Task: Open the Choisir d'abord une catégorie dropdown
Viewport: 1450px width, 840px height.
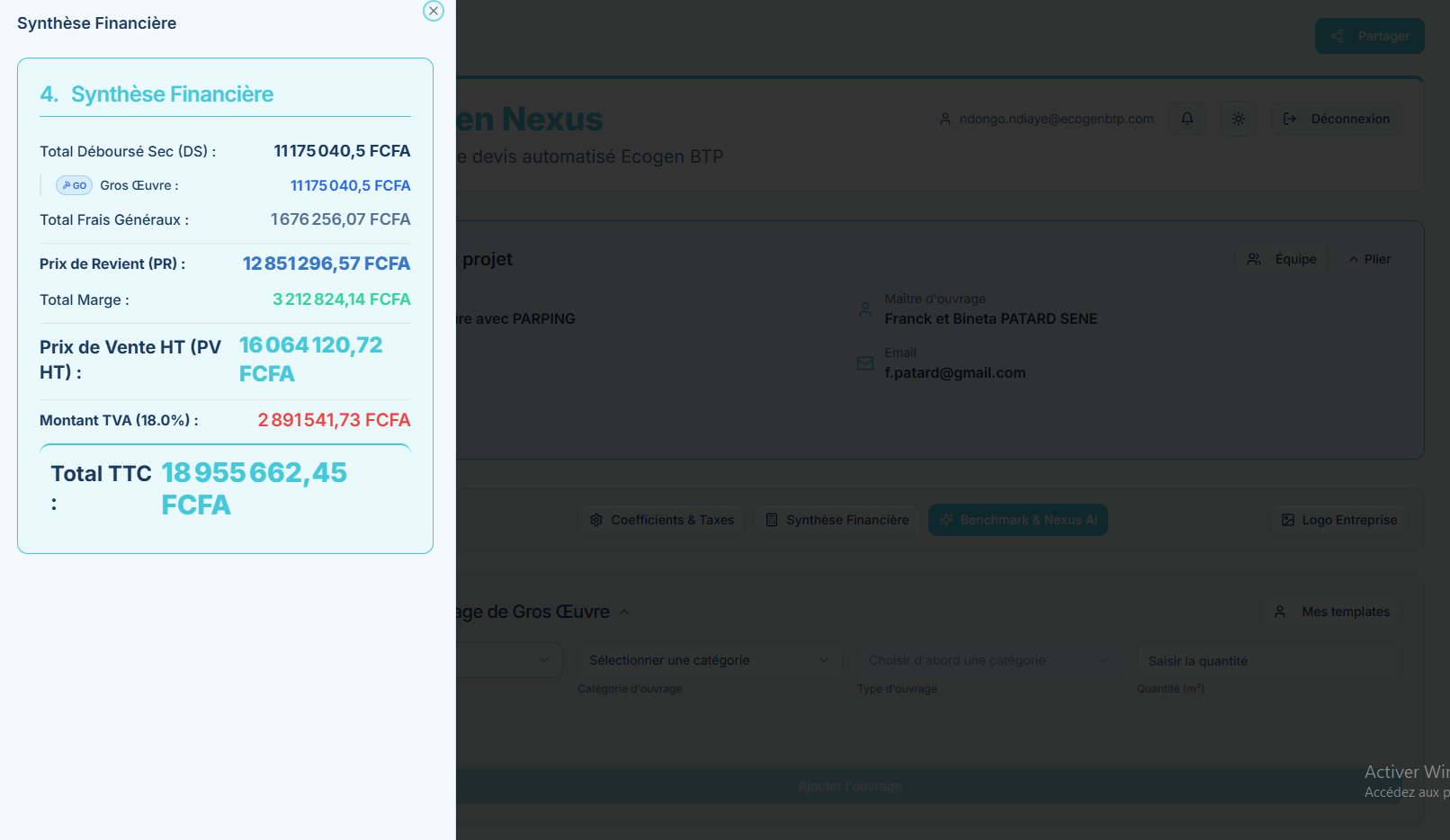Action: 989,660
